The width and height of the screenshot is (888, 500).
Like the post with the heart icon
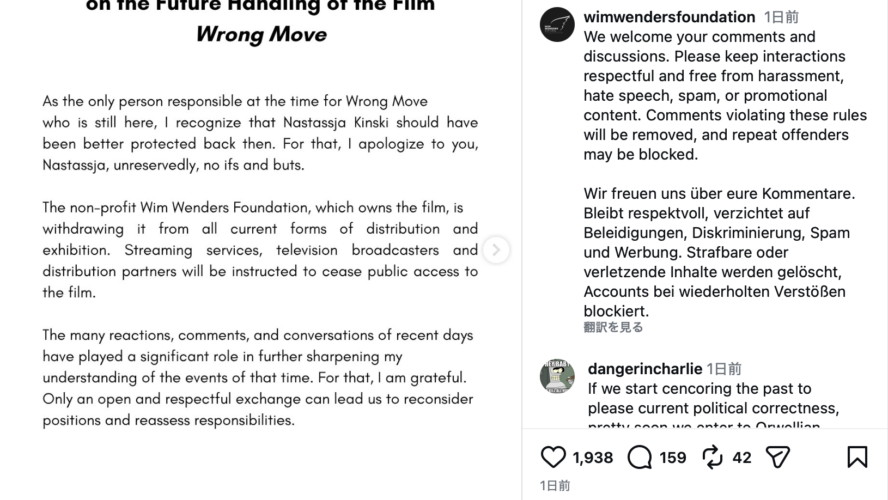[553, 457]
